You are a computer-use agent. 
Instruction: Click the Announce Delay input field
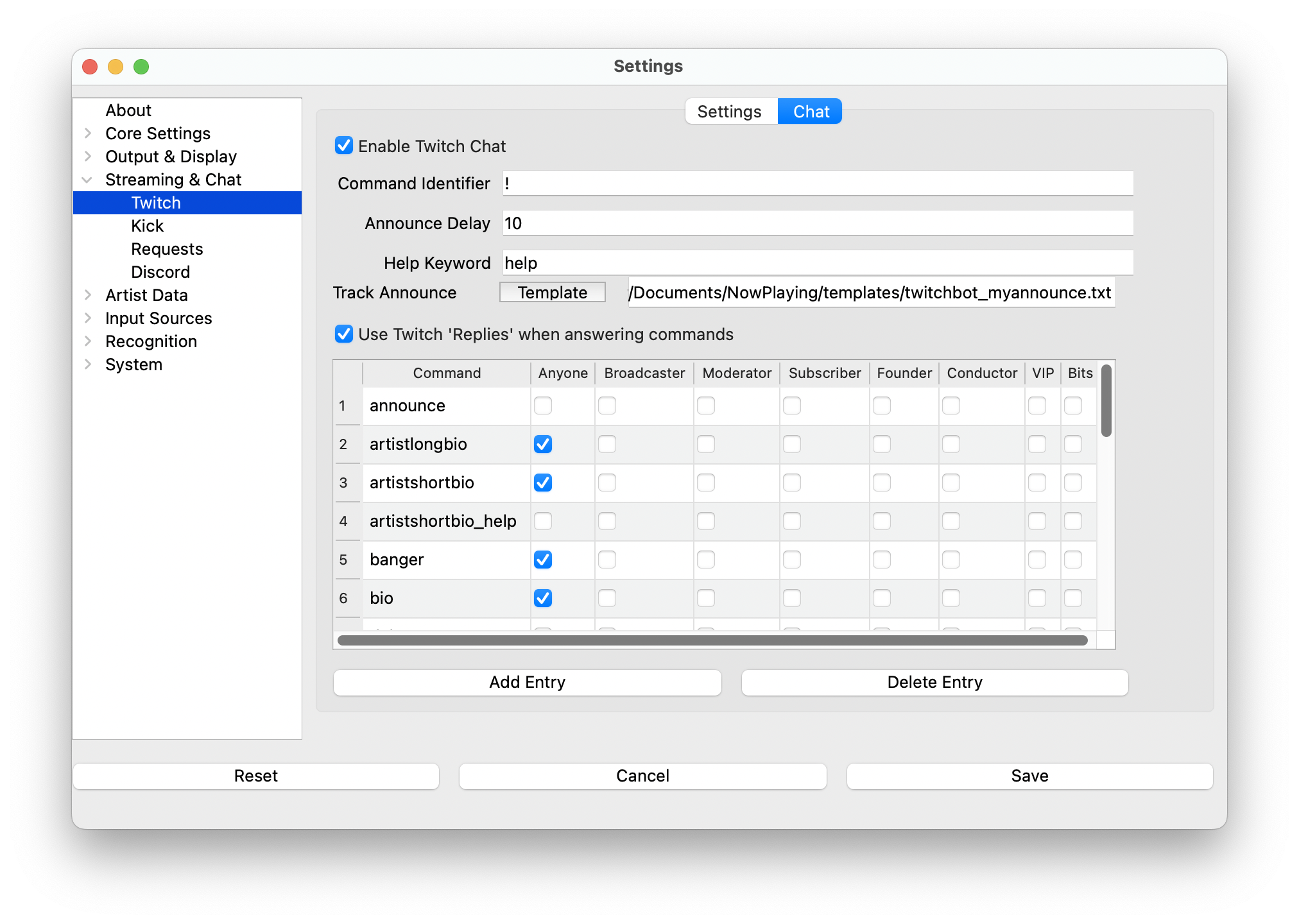[818, 223]
